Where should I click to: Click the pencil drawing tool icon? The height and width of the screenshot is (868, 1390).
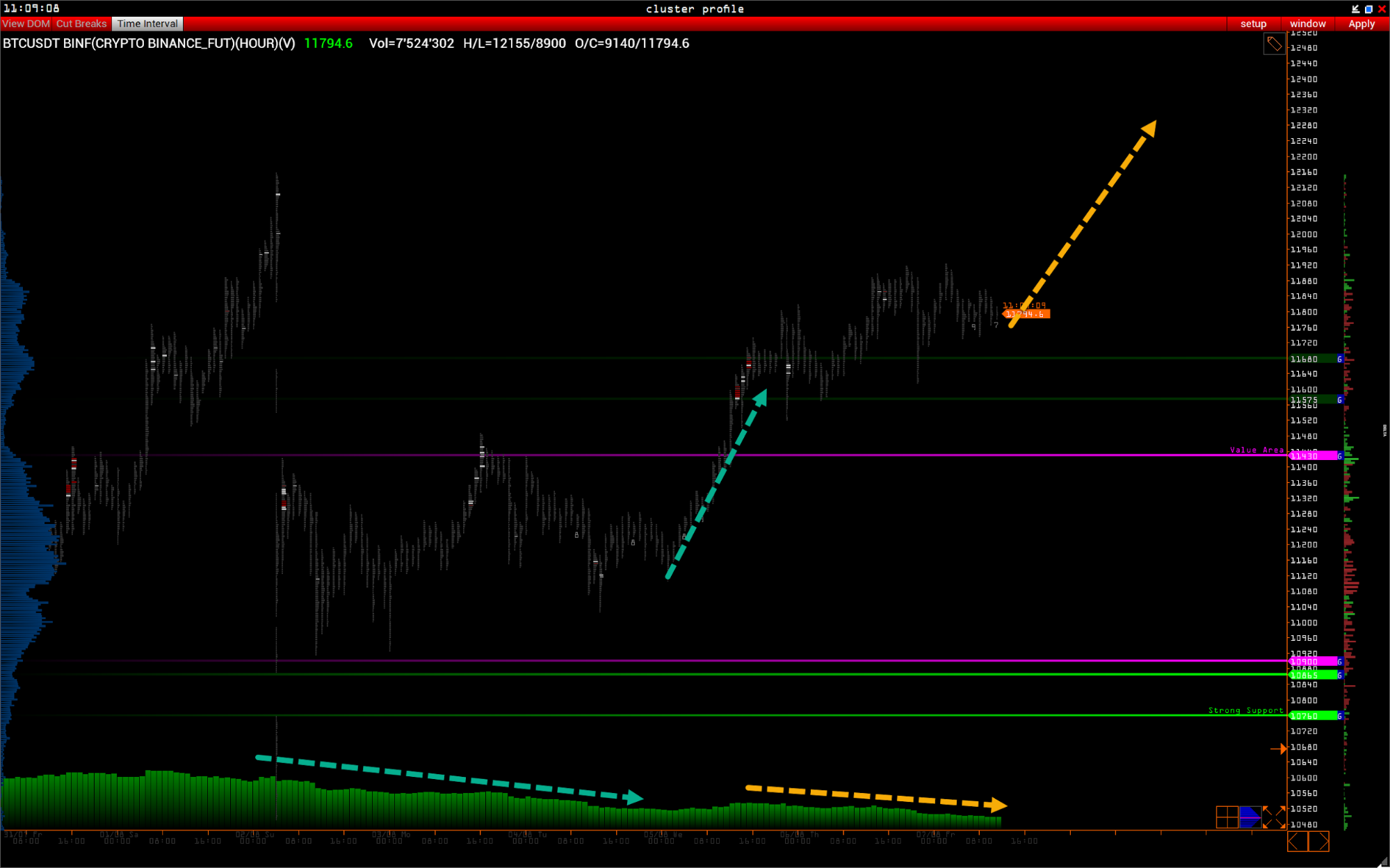click(x=1273, y=44)
